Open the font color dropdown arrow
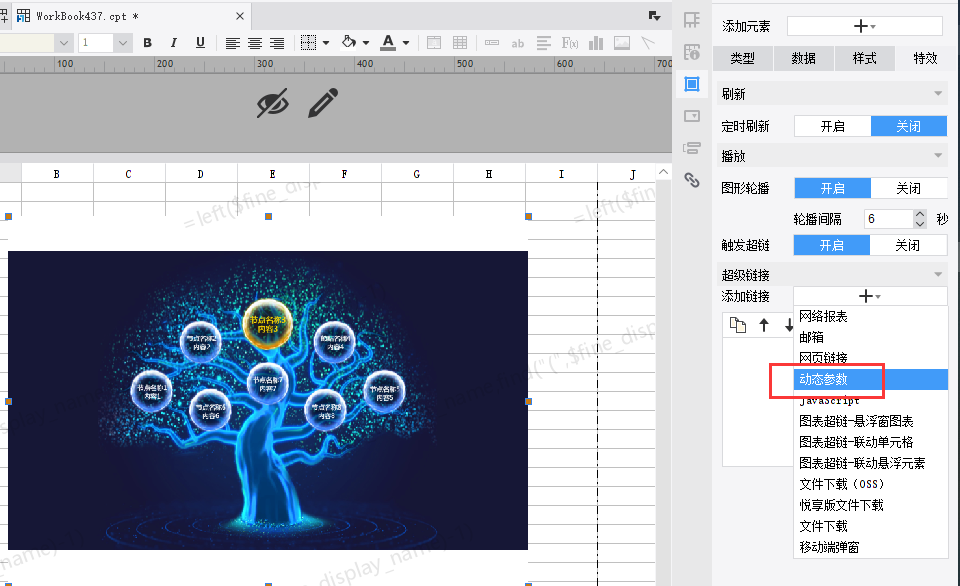960x586 pixels. tap(405, 43)
